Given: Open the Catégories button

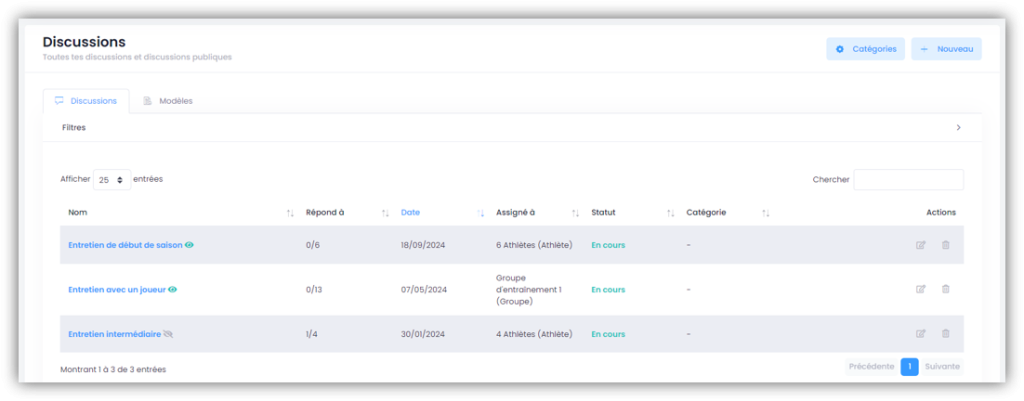Looking at the screenshot, I should [x=865, y=49].
